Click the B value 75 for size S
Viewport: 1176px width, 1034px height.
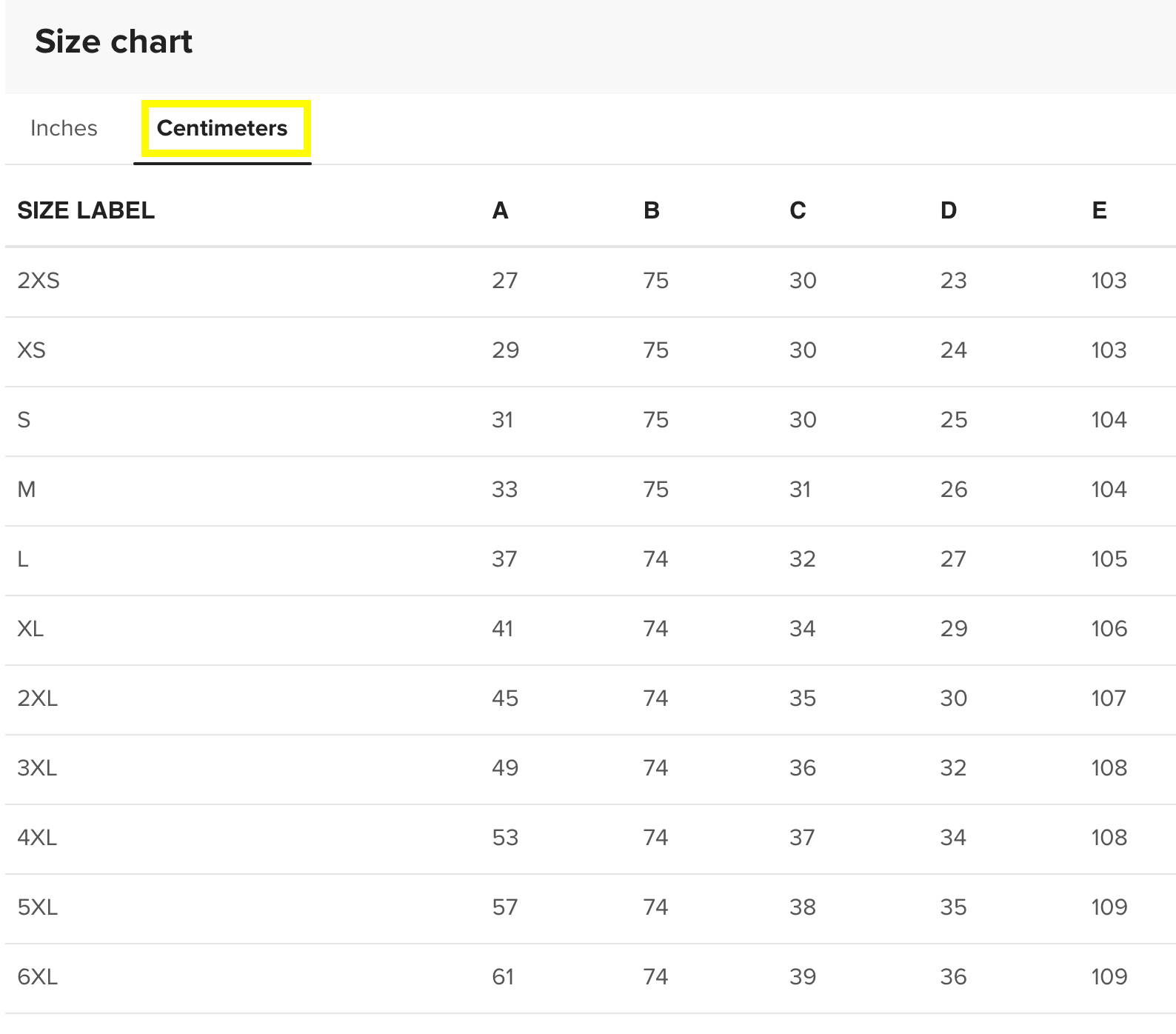tap(656, 420)
